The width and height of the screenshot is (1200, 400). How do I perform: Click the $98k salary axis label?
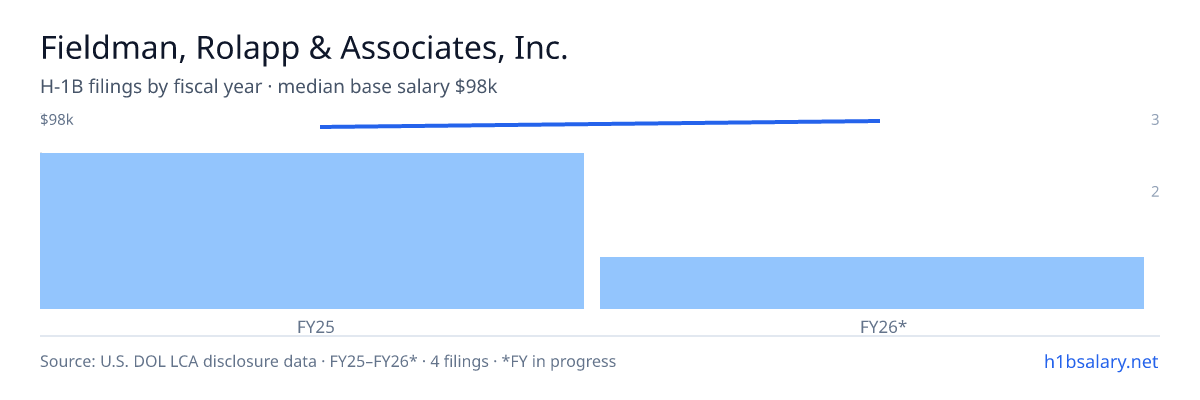[x=57, y=120]
